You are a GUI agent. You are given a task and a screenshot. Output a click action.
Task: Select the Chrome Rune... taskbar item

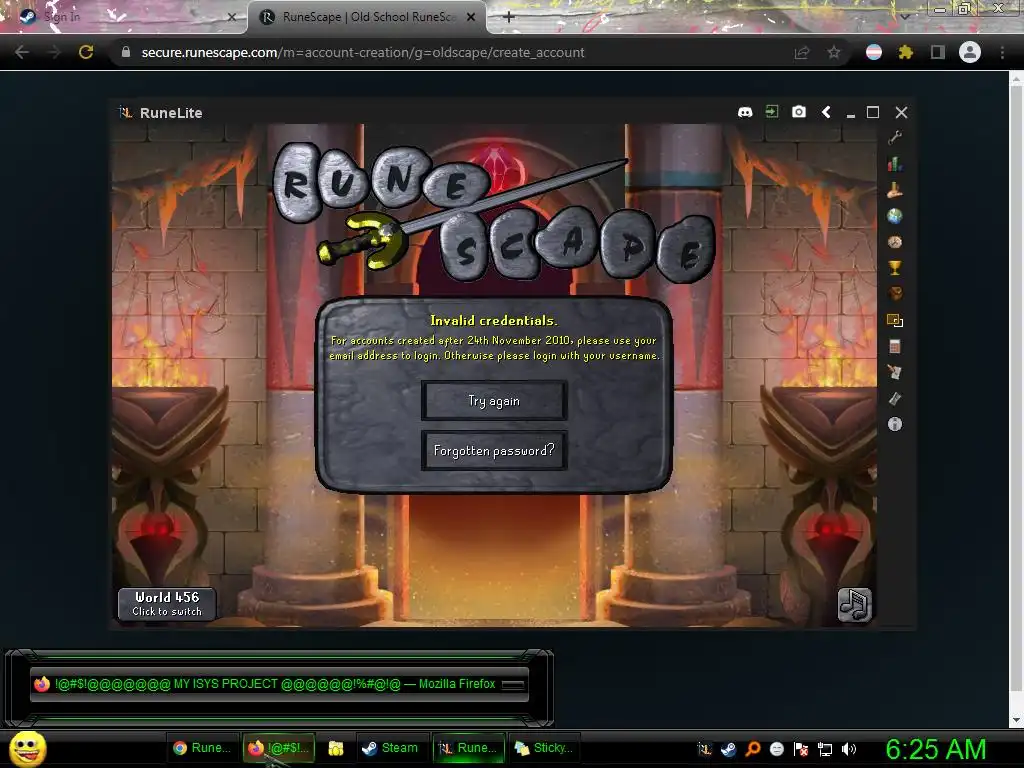coord(202,748)
